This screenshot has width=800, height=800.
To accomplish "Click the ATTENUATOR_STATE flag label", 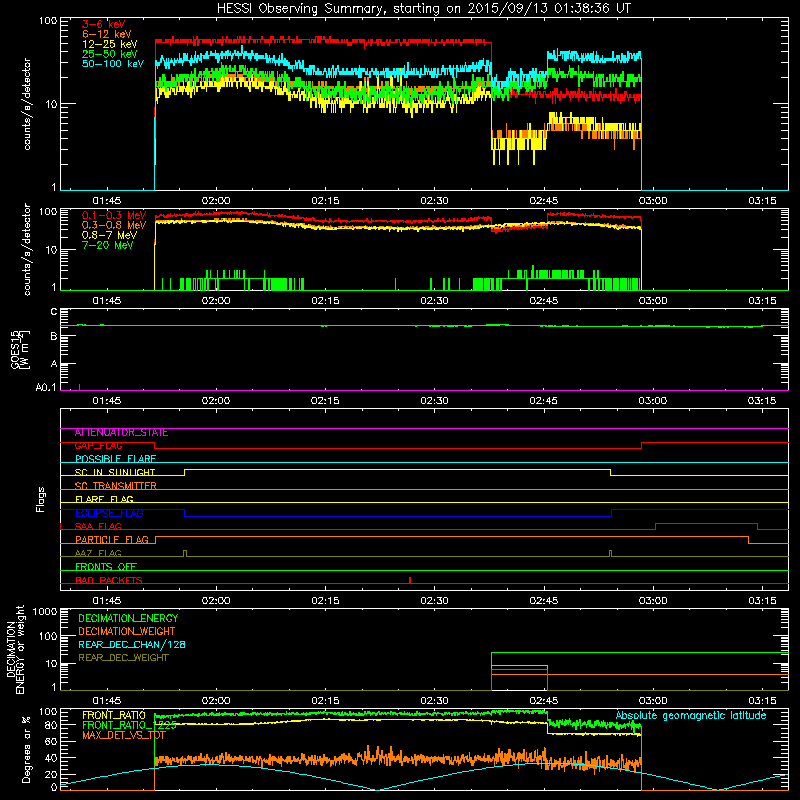I will pyautogui.click(x=121, y=433).
